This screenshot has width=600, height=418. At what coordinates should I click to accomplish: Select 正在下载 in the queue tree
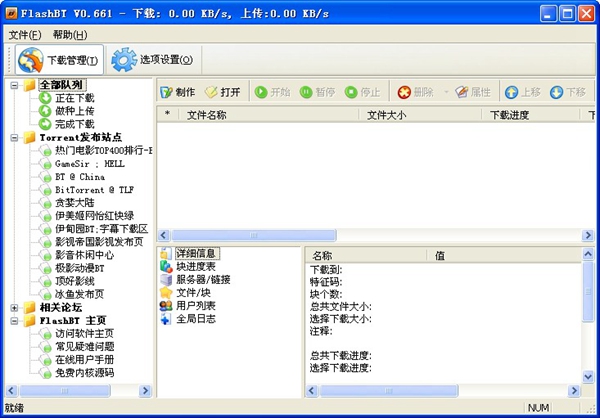point(74,98)
